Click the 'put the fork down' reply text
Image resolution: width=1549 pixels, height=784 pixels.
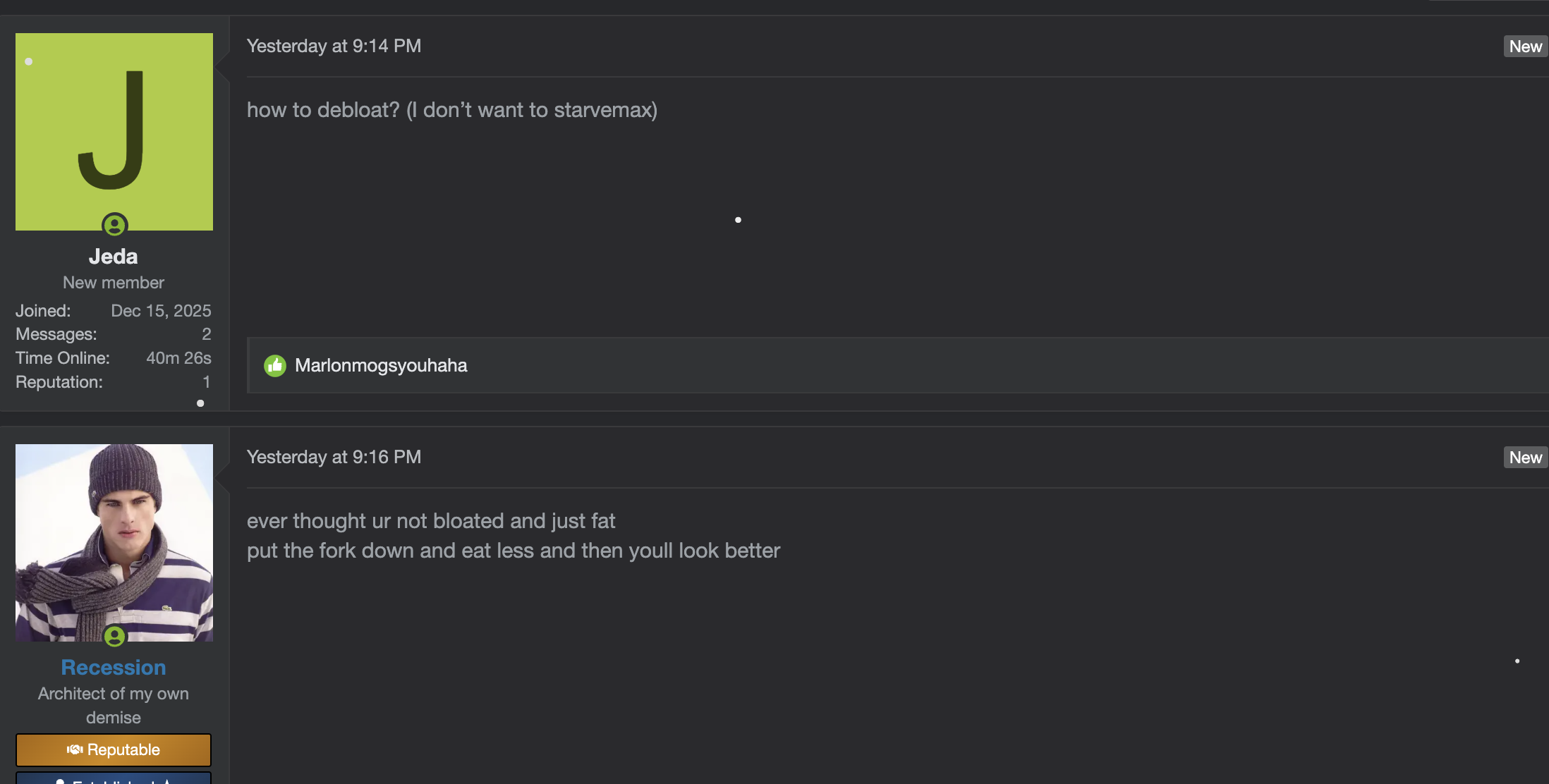point(513,551)
